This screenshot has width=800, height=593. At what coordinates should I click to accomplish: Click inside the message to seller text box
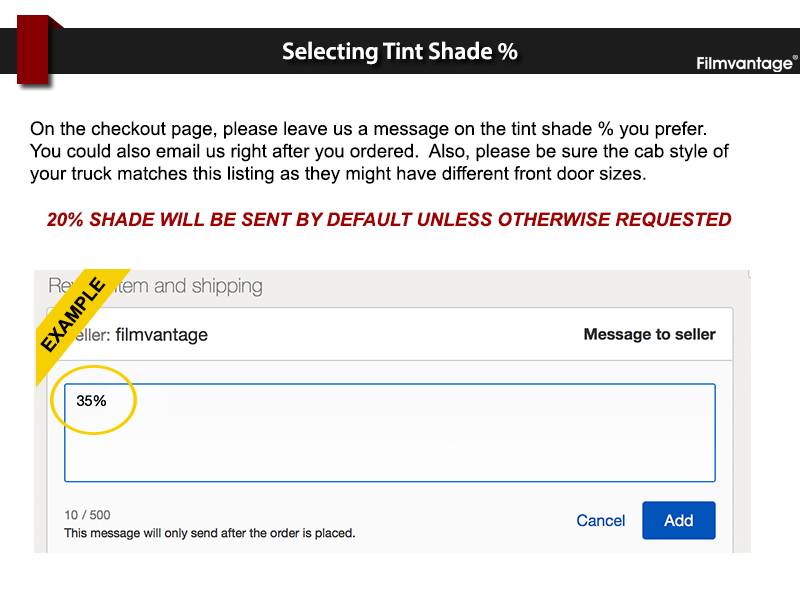390,433
